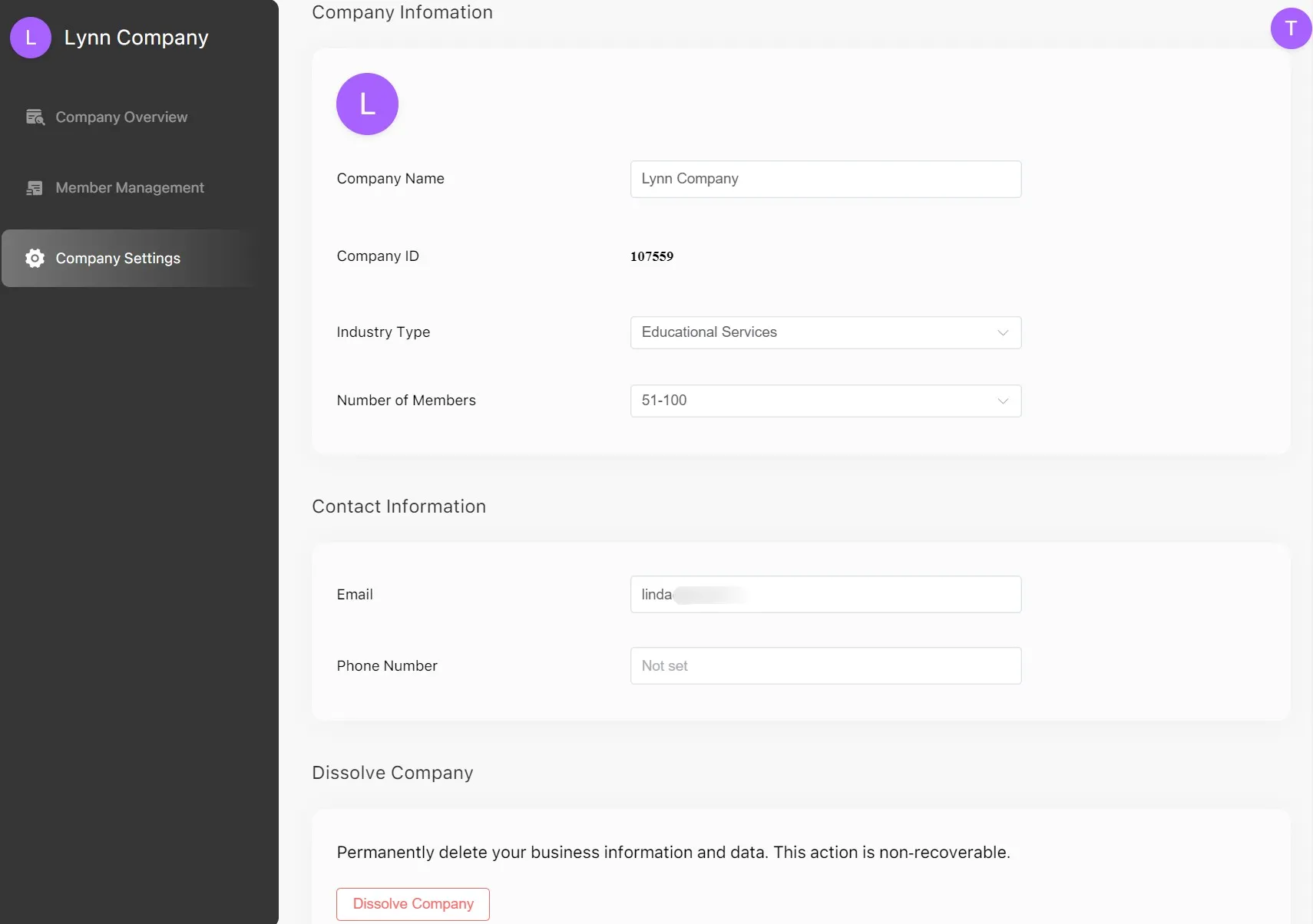Open the user avatar T in top corner

[1291, 28]
